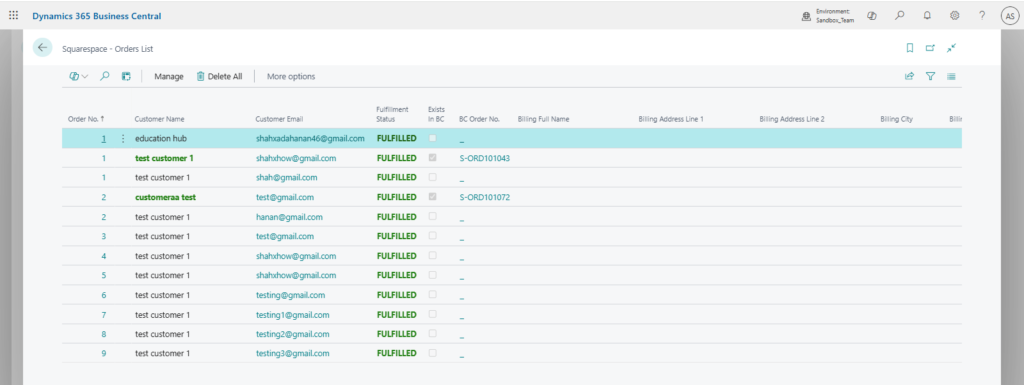Open order number 9 link
Image resolution: width=1024 pixels, height=385 pixels.
(103, 354)
